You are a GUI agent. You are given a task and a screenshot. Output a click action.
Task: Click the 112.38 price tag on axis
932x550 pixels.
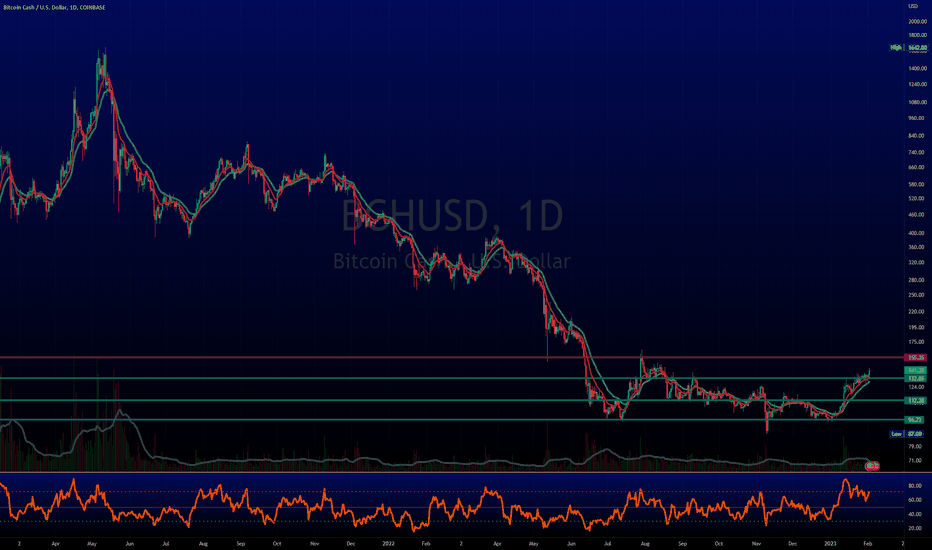pos(916,401)
